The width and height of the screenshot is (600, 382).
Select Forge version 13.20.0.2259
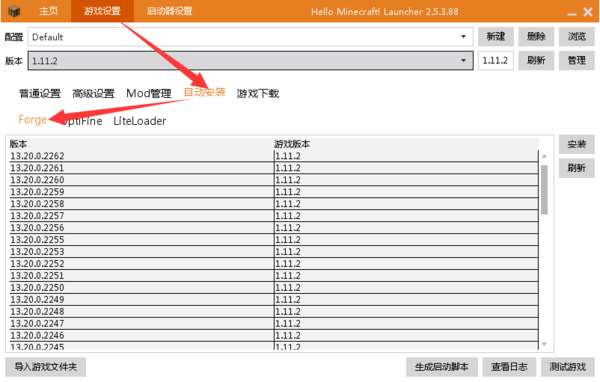click(274, 192)
